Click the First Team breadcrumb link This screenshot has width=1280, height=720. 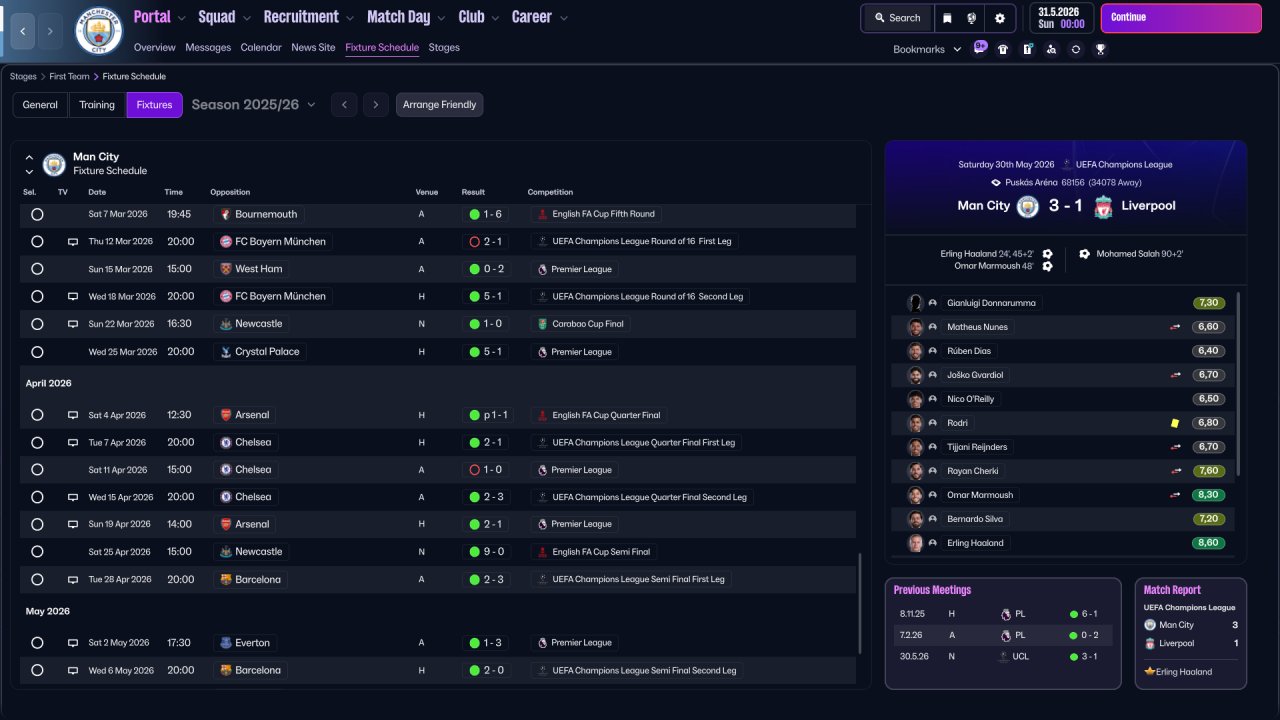[69, 76]
